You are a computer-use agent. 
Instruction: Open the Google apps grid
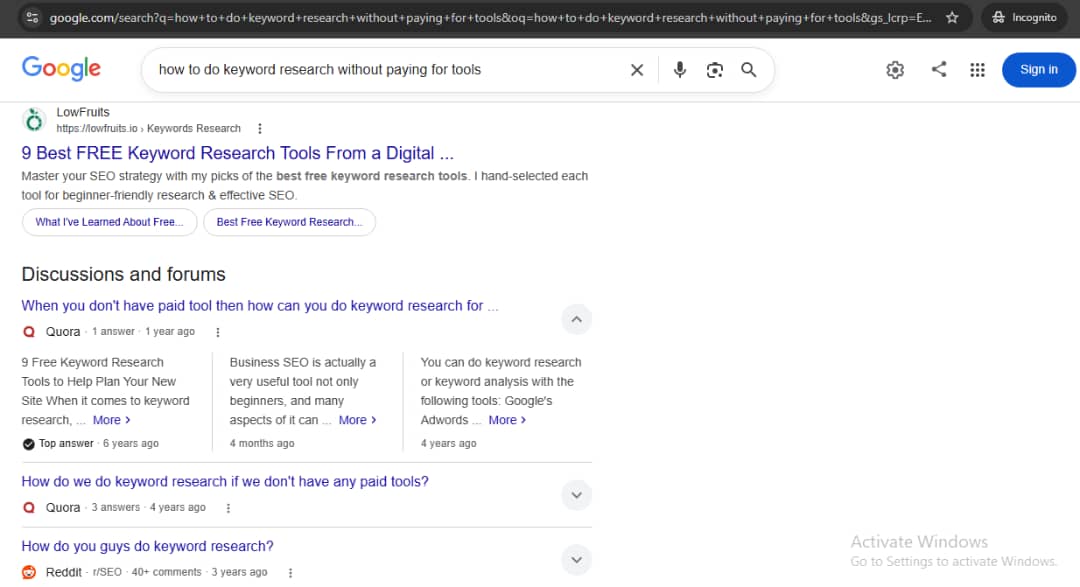tap(977, 70)
